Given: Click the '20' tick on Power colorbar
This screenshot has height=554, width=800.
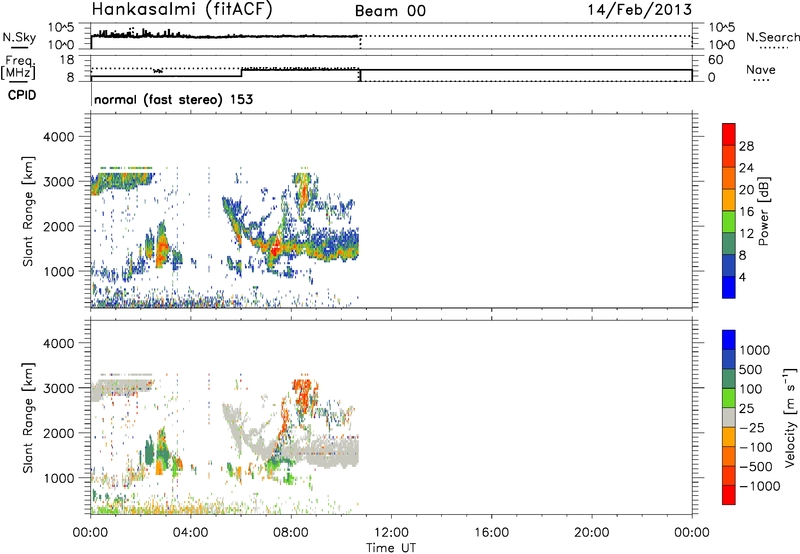Looking at the screenshot, I should pyautogui.click(x=746, y=190).
